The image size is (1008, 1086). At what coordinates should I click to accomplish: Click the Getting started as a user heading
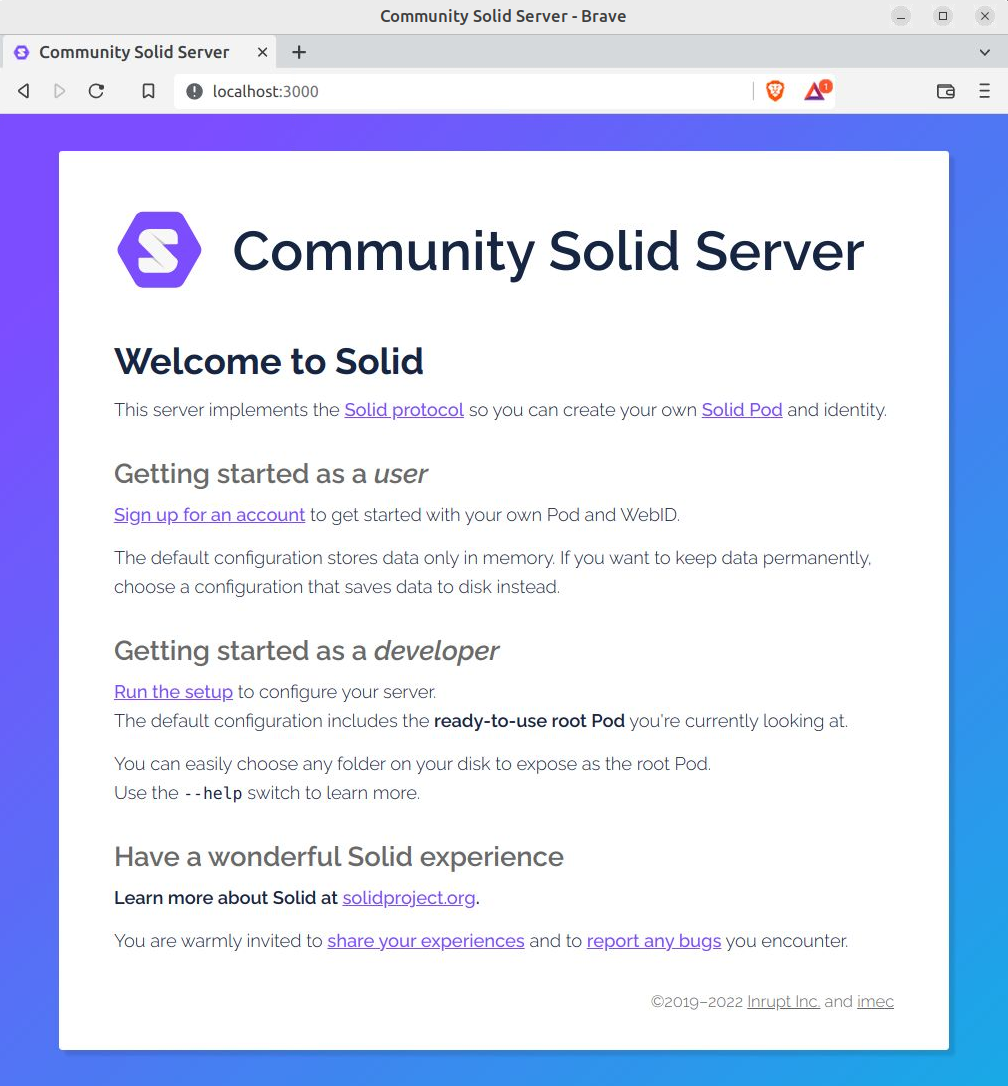point(271,474)
